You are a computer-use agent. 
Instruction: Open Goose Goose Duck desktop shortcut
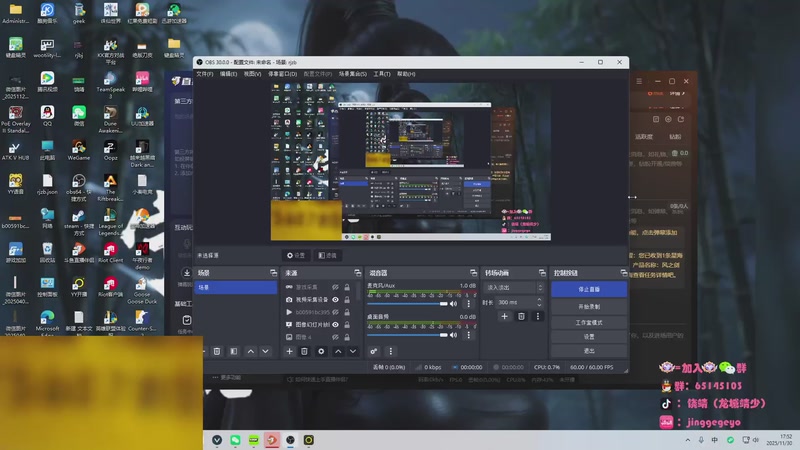coord(142,290)
